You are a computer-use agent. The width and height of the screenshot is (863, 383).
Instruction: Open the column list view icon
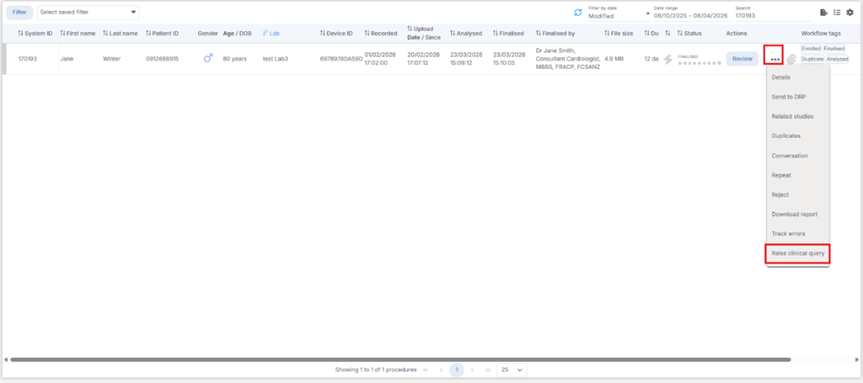point(837,12)
